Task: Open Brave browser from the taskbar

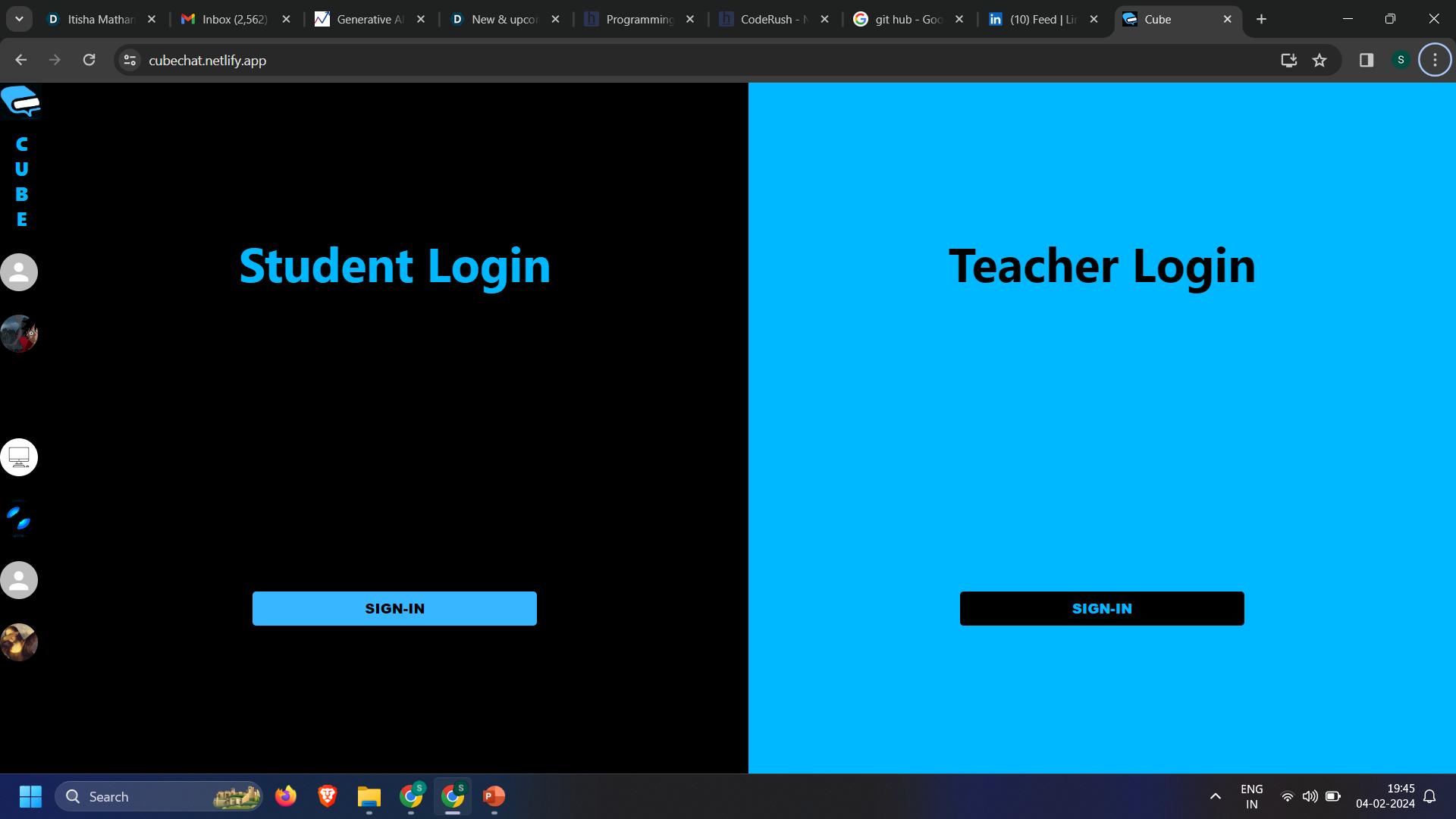Action: pyautogui.click(x=327, y=796)
